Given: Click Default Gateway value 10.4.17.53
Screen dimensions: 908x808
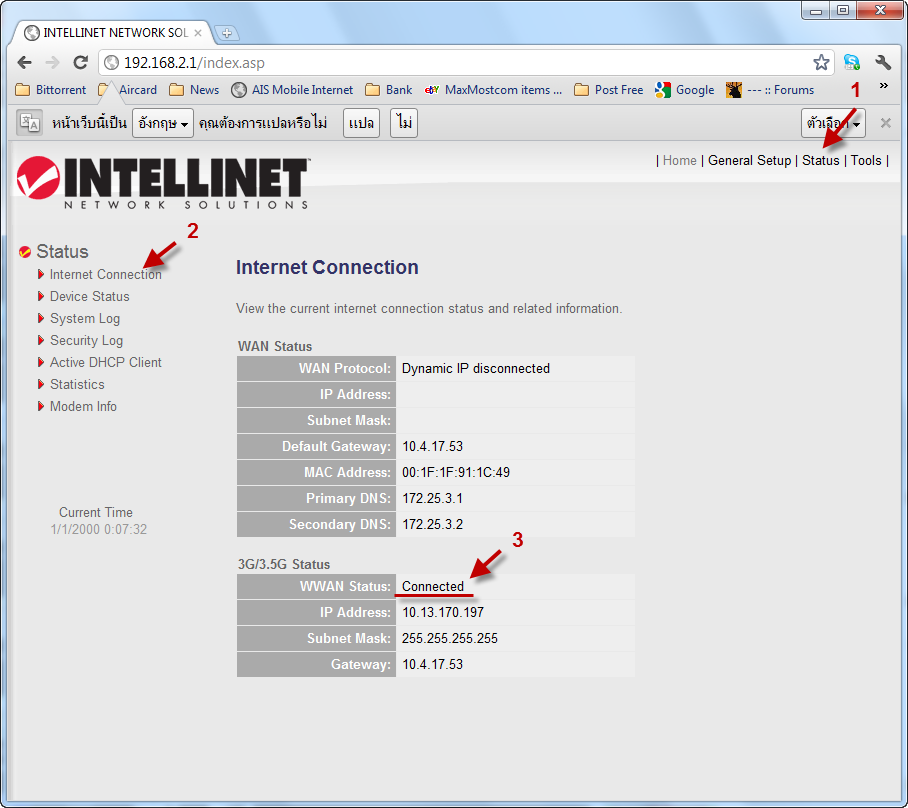Looking at the screenshot, I should tap(433, 447).
